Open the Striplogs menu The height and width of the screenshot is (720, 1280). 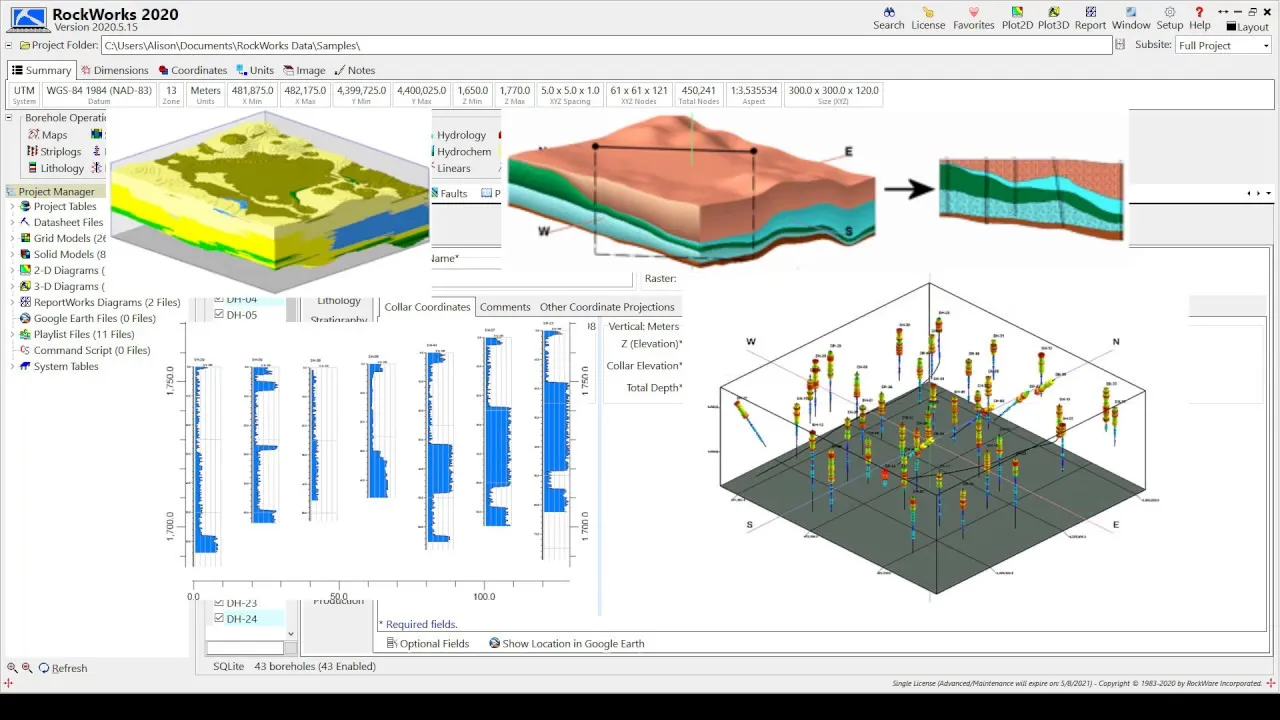coord(53,152)
